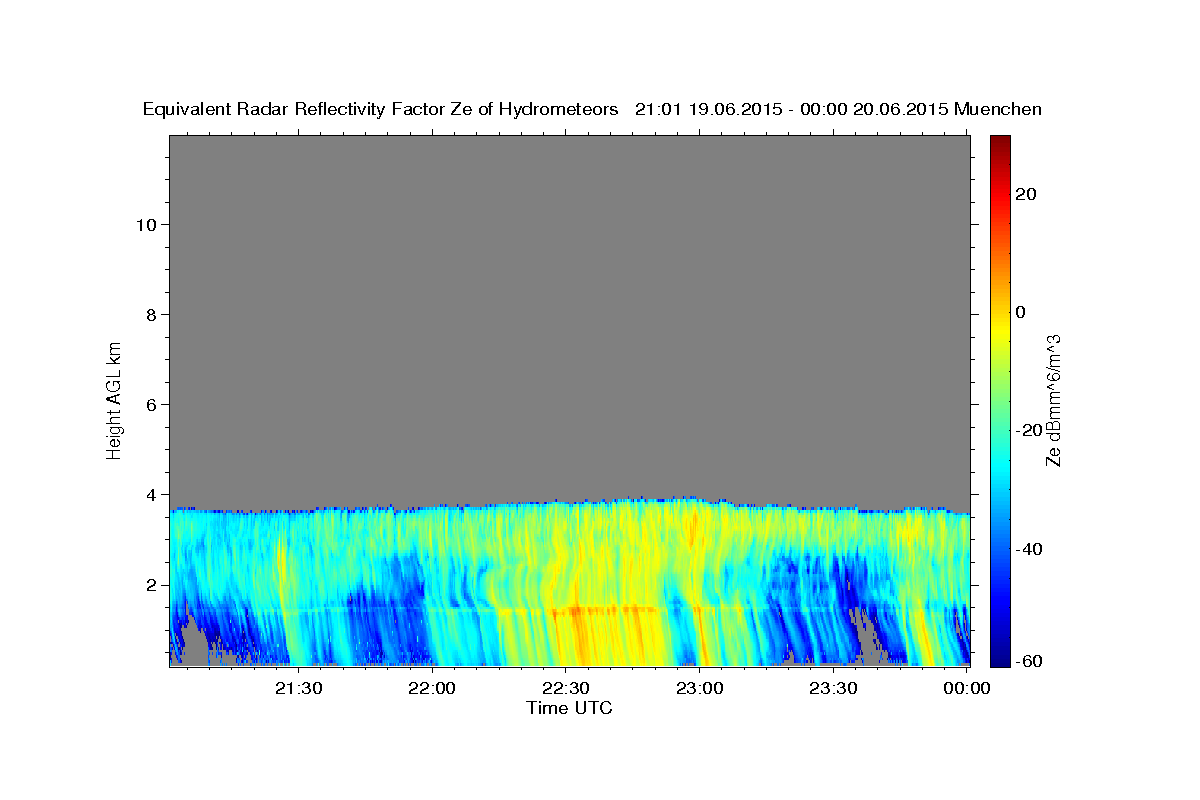Click the colorbar value '-60'
Viewport: 1200px width, 800px height.
[x=1029, y=661]
